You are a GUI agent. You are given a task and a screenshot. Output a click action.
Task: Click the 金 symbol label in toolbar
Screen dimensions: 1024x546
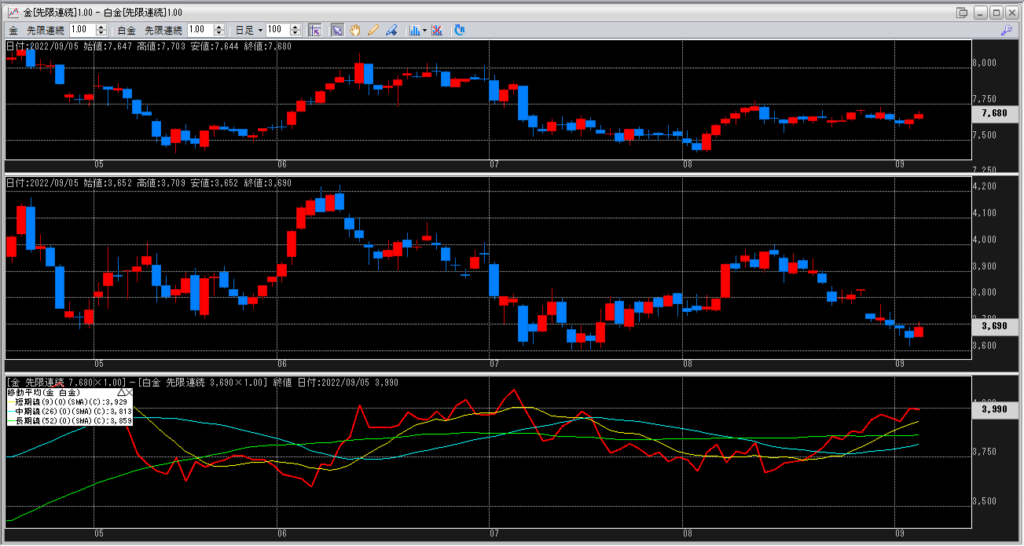pyautogui.click(x=13, y=30)
